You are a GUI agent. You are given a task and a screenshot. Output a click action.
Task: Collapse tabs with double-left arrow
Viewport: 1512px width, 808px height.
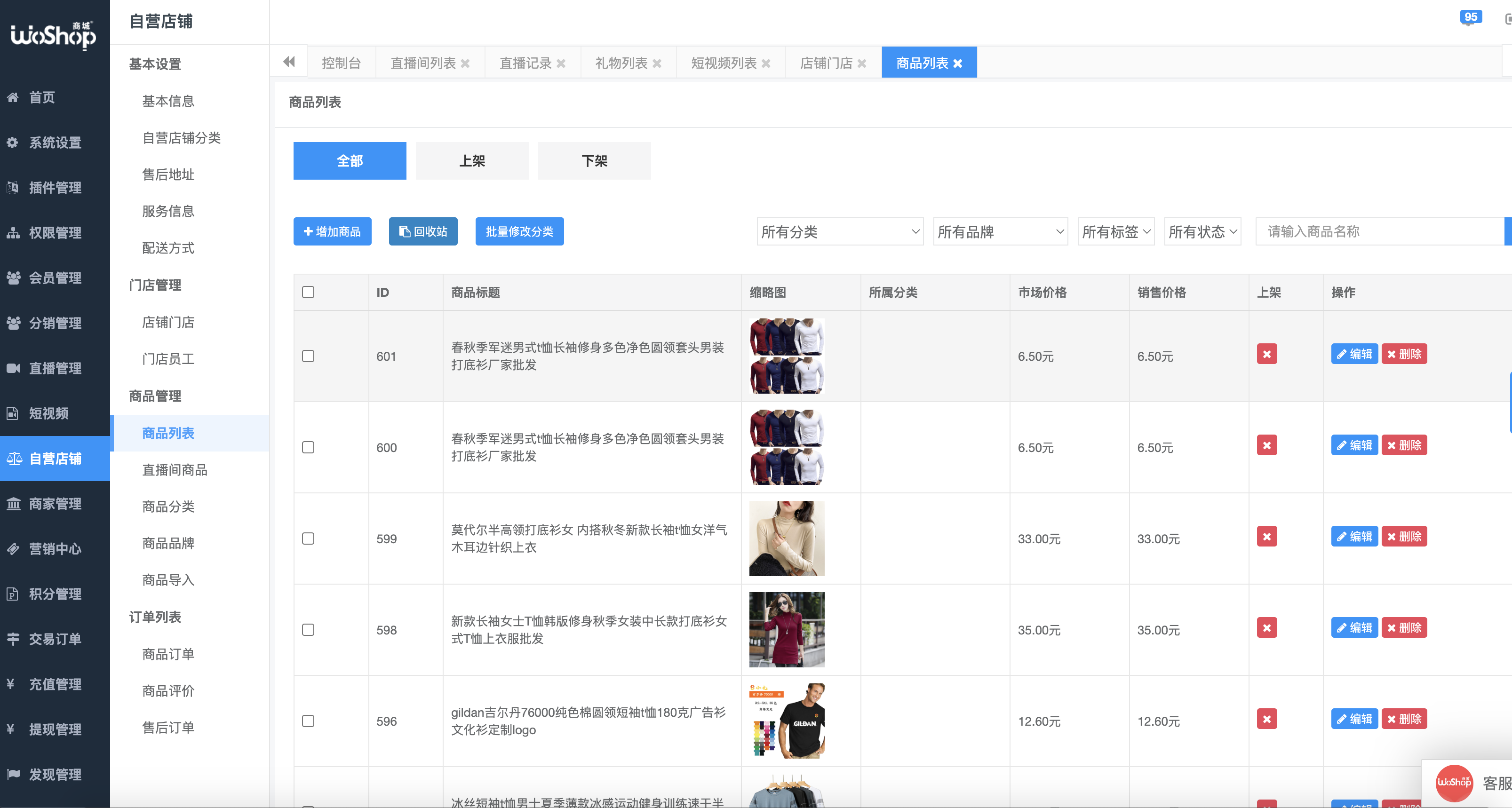point(289,62)
